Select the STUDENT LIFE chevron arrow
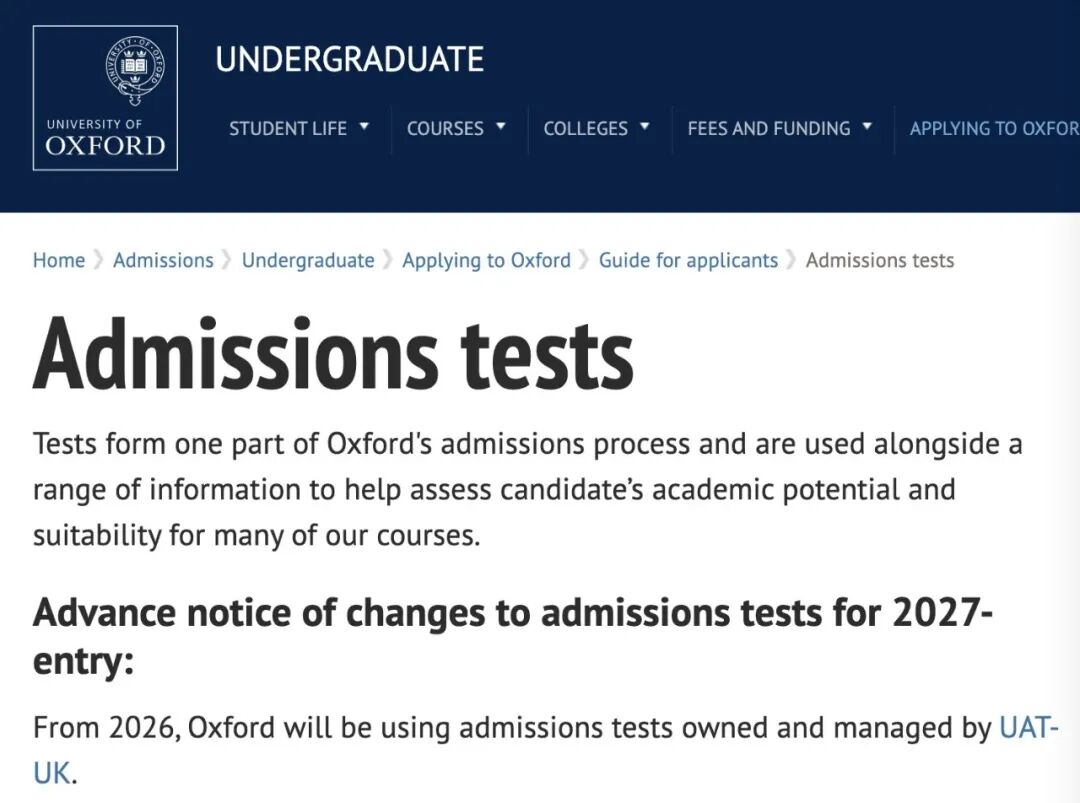 365,128
